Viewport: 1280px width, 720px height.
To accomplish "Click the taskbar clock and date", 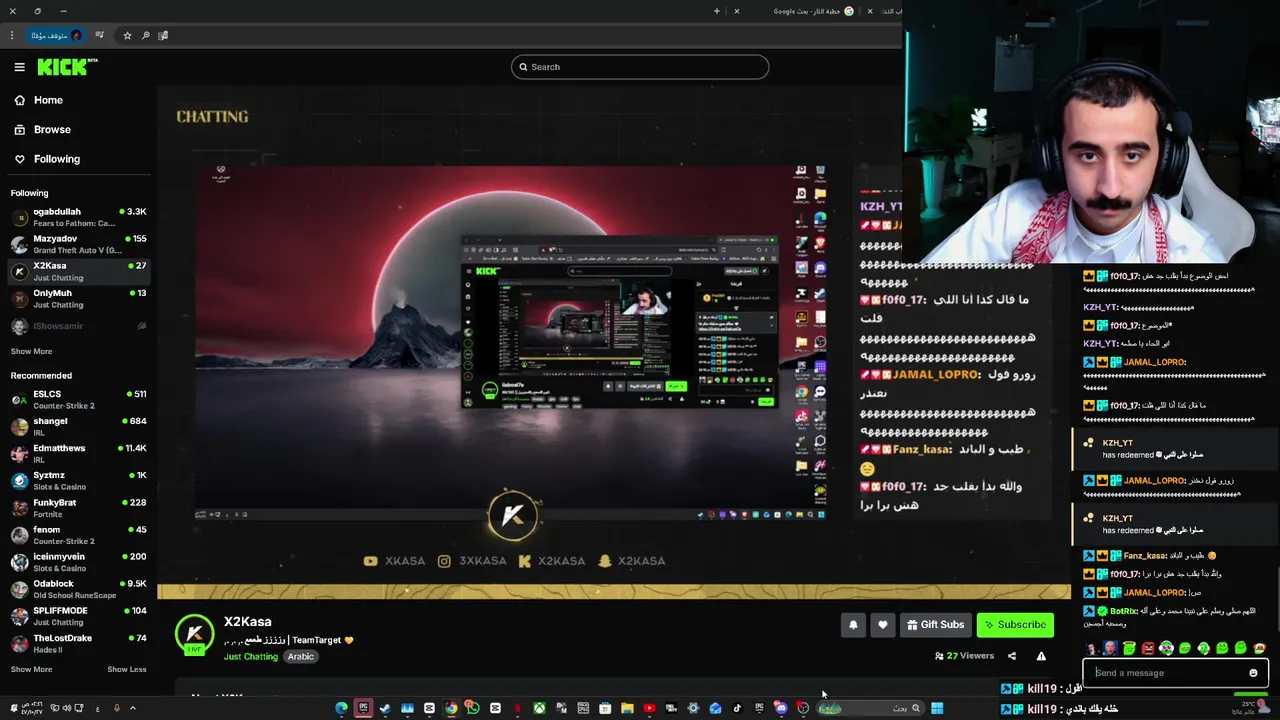I will coord(32,708).
